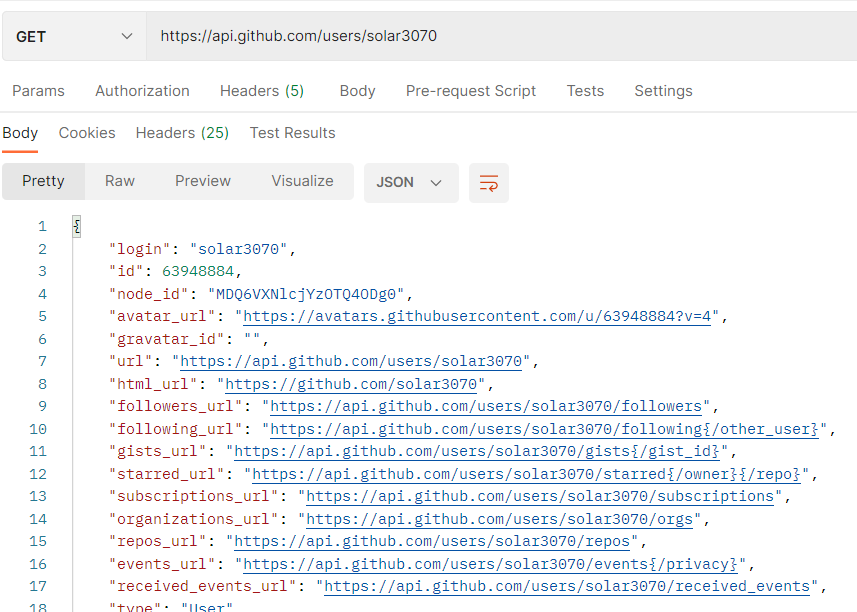Image resolution: width=857 pixels, height=612 pixels.
Task: Open the GET method dropdown
Action: coord(74,37)
